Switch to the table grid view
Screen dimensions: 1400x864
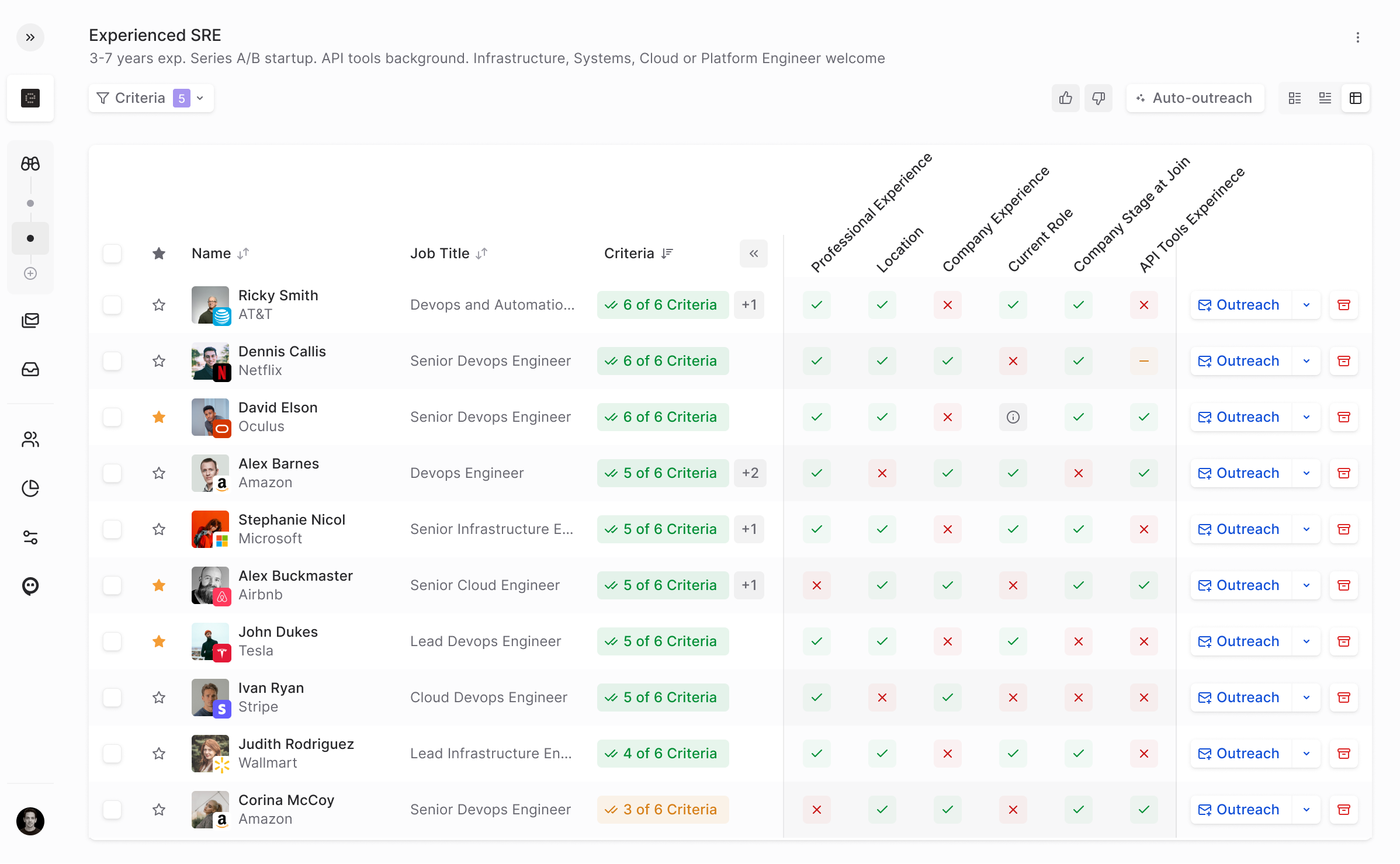pyautogui.click(x=1356, y=98)
